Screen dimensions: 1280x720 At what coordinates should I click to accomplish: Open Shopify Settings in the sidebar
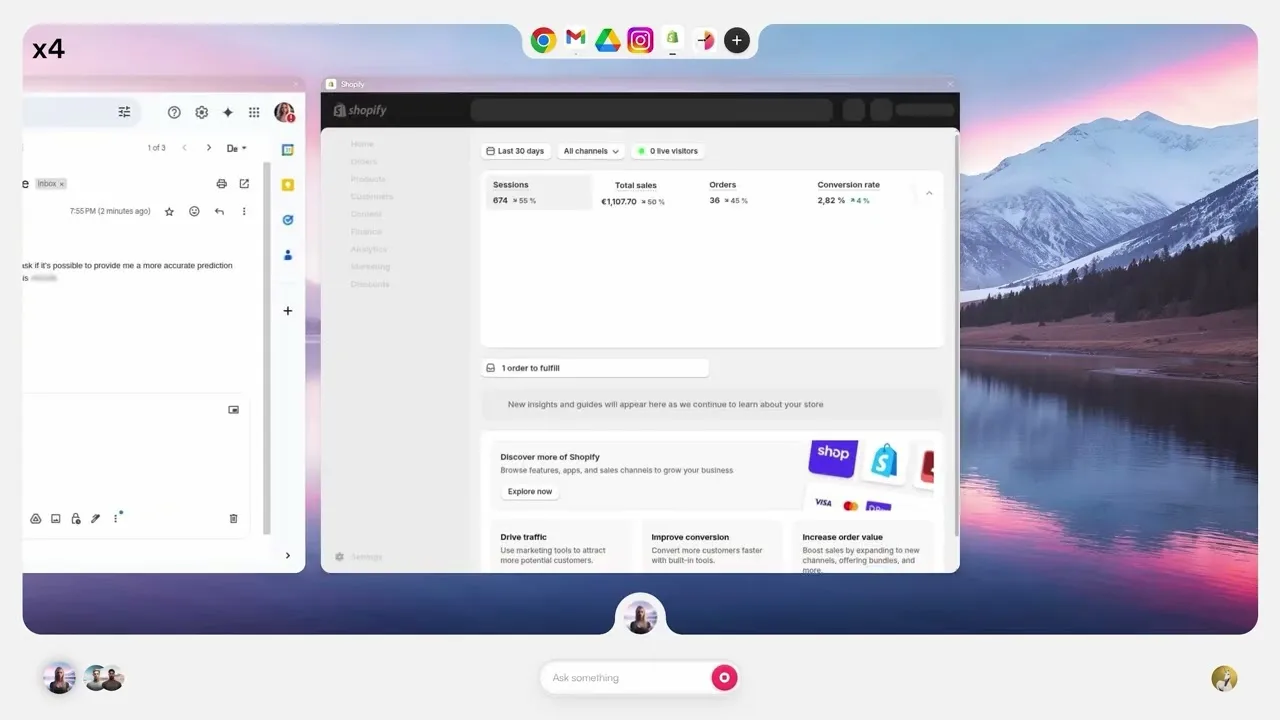pos(359,557)
